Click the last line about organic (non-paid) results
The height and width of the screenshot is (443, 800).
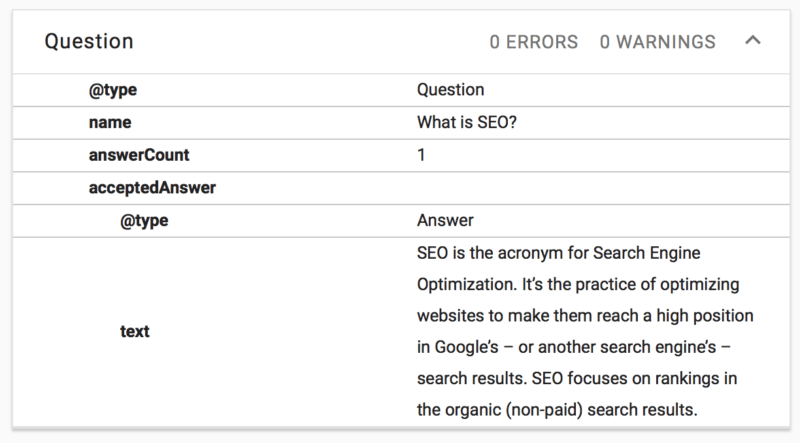(557, 410)
